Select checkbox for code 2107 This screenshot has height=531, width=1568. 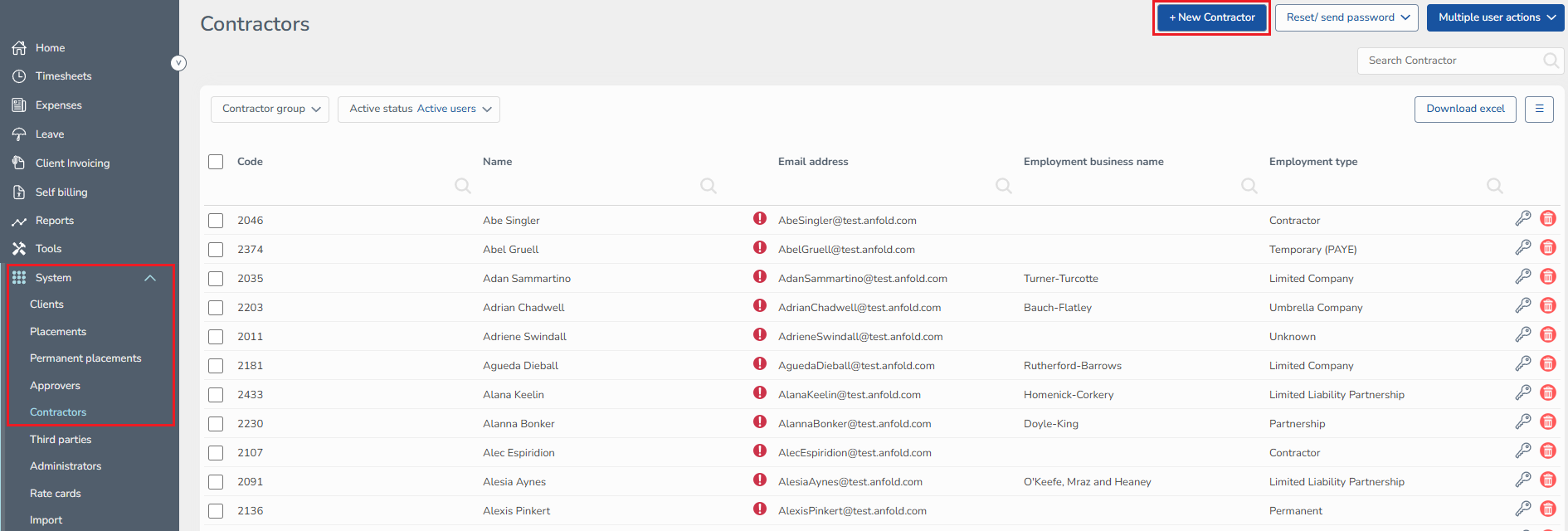[x=216, y=453]
